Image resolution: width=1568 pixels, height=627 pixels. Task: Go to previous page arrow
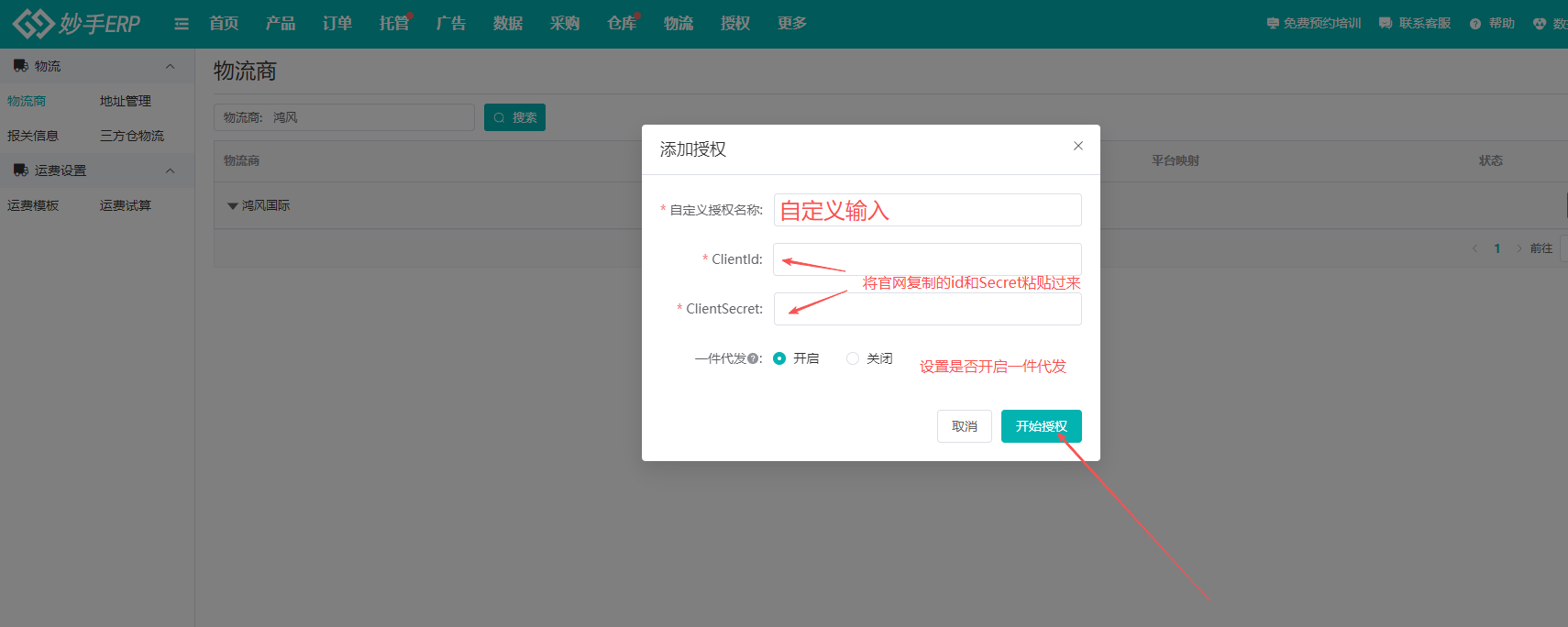(x=1475, y=248)
